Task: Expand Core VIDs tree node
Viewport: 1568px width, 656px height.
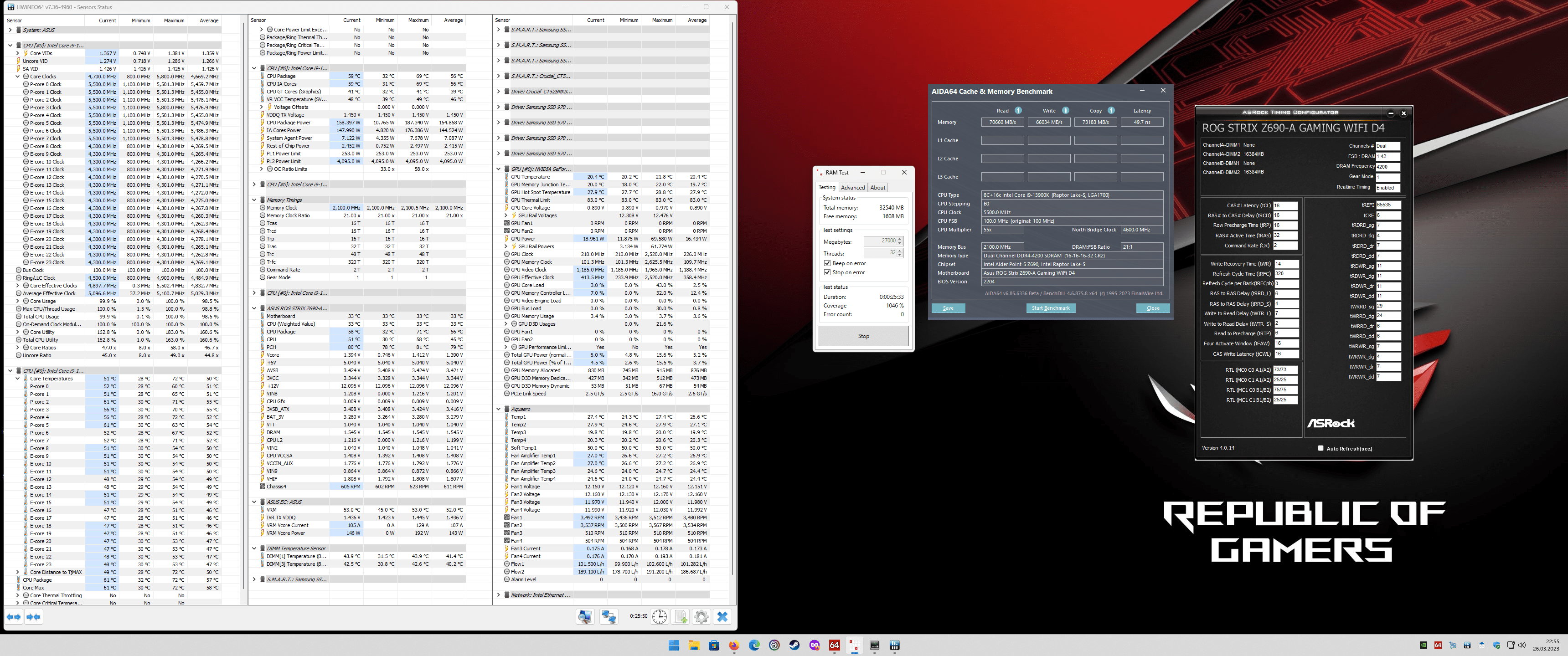Action: [18, 53]
